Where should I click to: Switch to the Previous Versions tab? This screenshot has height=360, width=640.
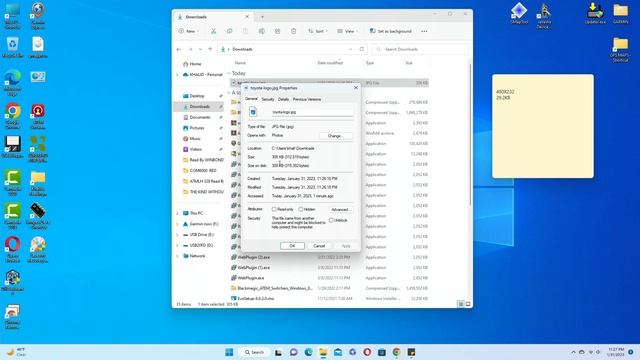[x=307, y=99]
